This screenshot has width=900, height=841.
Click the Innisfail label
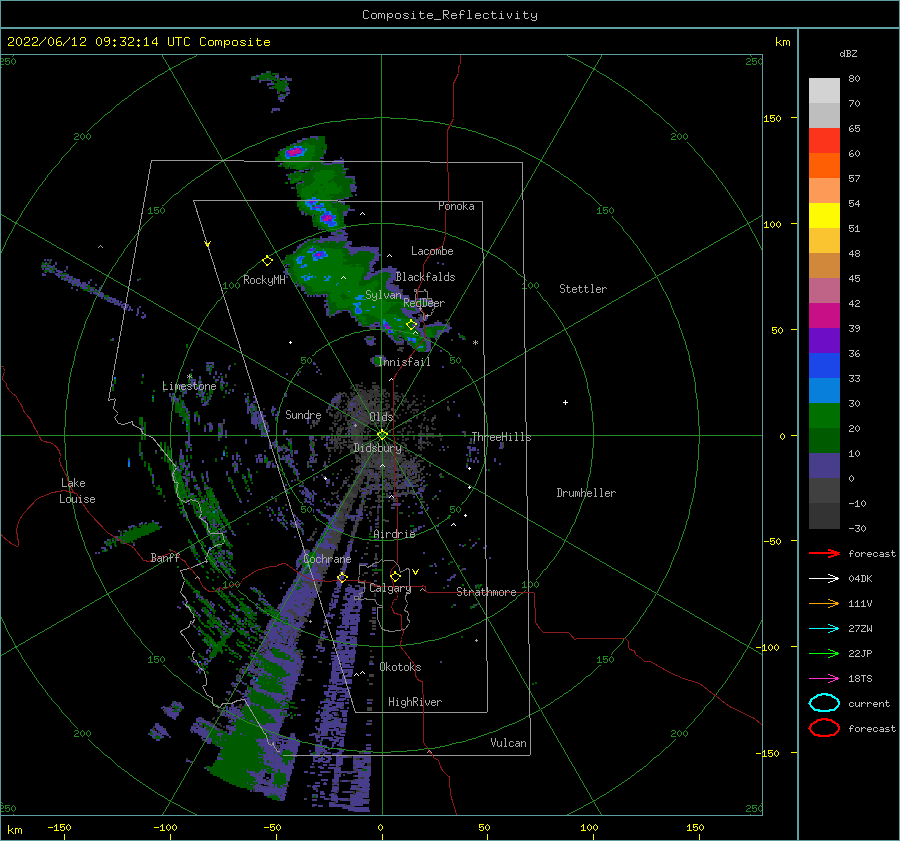point(404,362)
